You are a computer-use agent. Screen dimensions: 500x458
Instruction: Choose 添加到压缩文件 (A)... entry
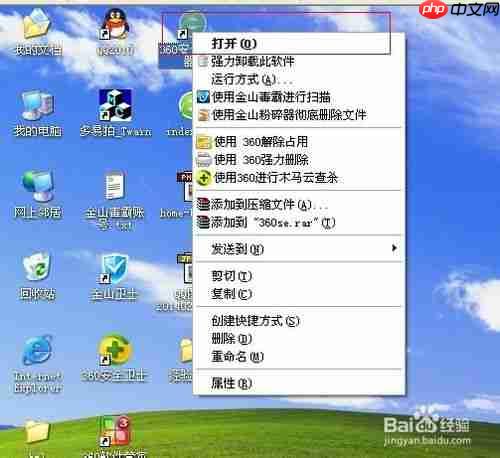coord(299,205)
